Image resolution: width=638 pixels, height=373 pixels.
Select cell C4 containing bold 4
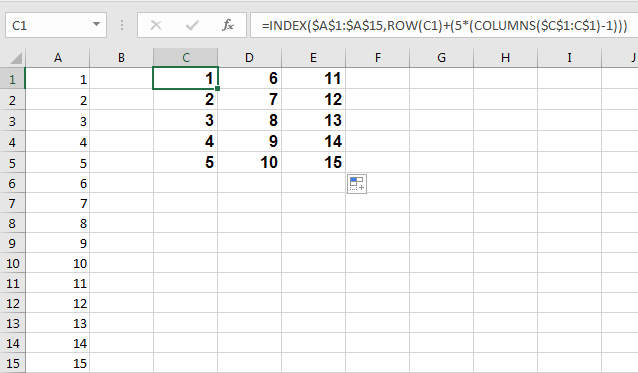tap(186, 142)
